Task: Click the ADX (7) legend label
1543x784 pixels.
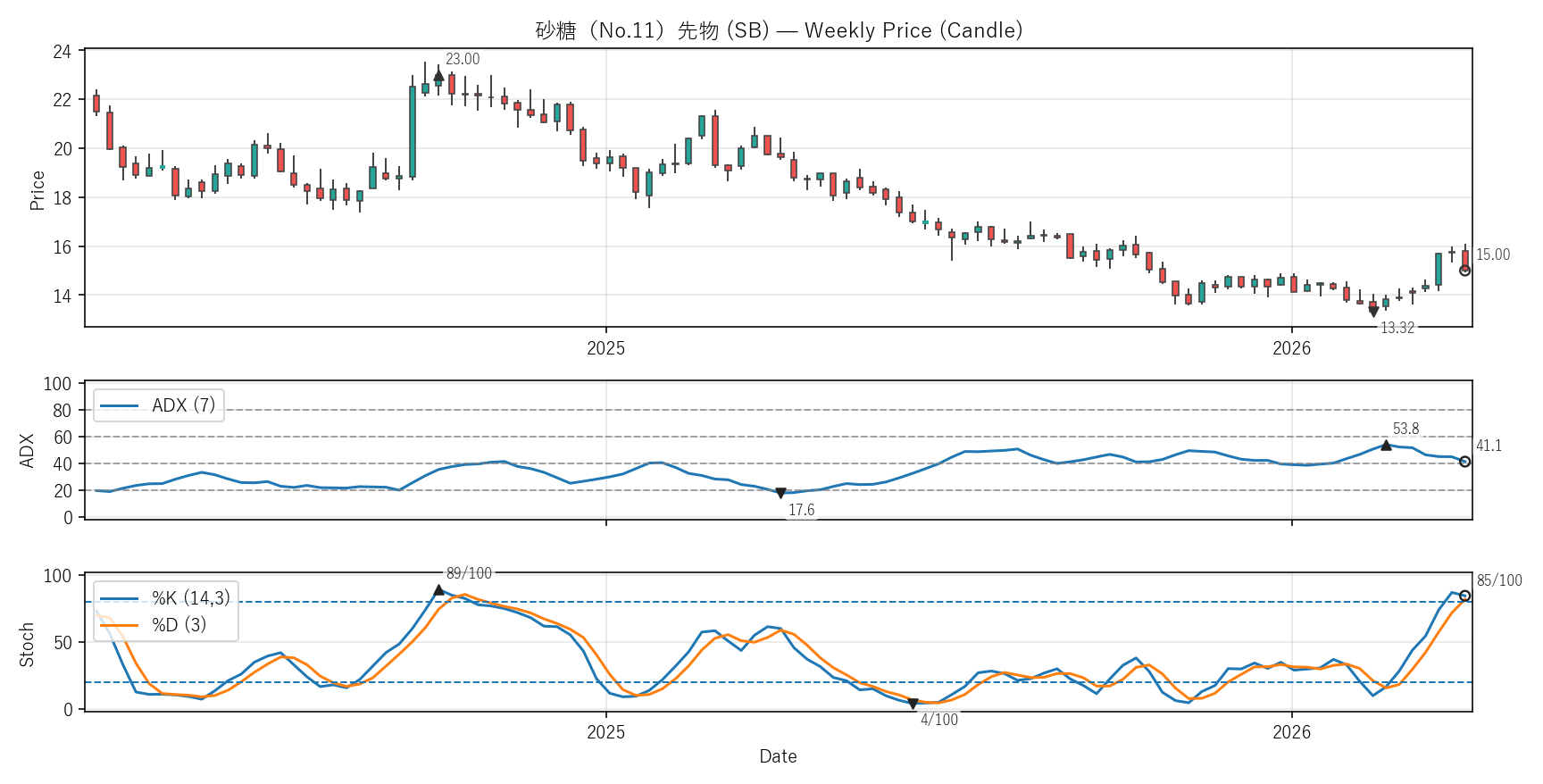Action: [183, 405]
